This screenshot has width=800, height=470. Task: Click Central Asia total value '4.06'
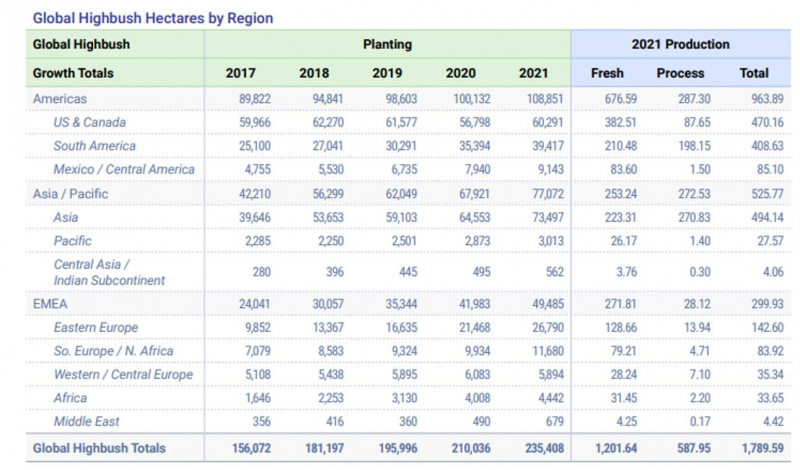773,272
